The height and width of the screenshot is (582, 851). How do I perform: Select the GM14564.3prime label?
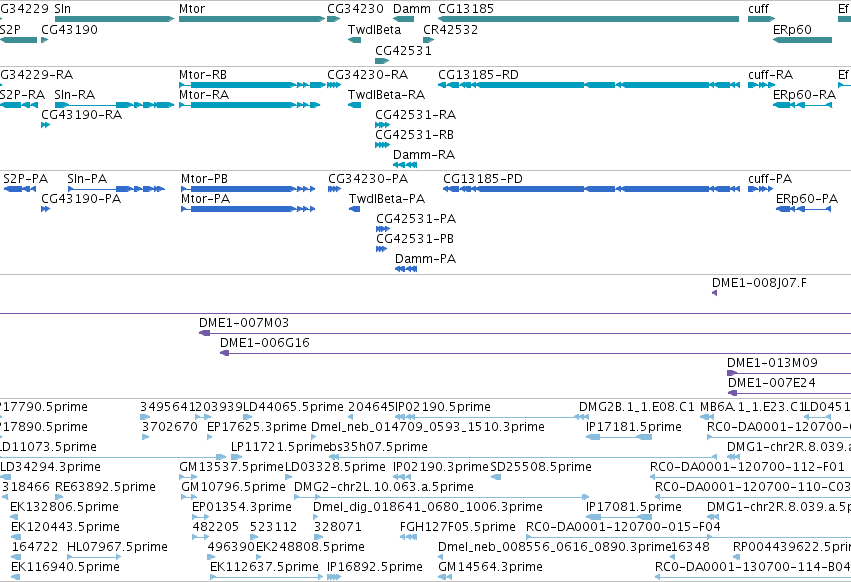[491, 567]
